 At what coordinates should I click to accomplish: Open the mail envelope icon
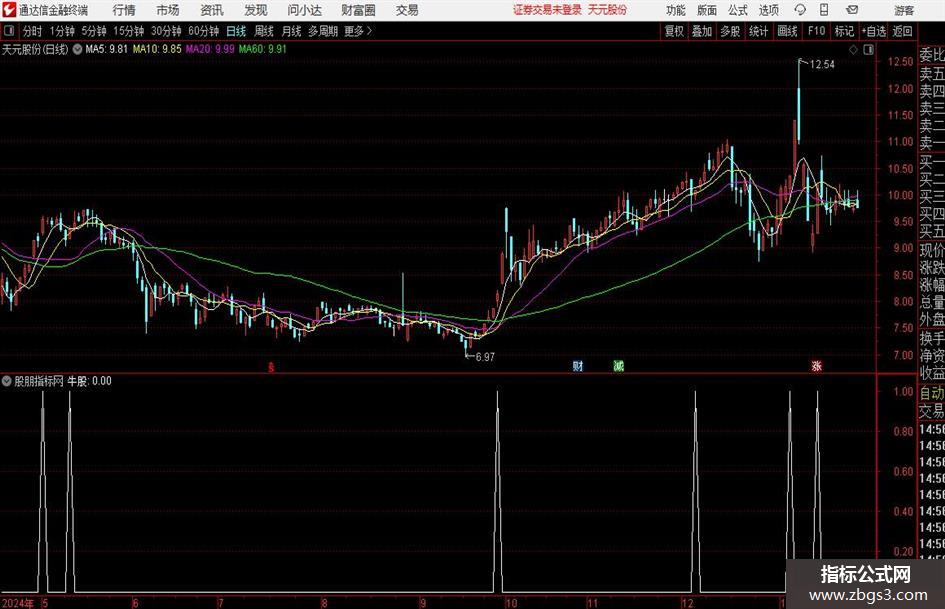click(852, 10)
